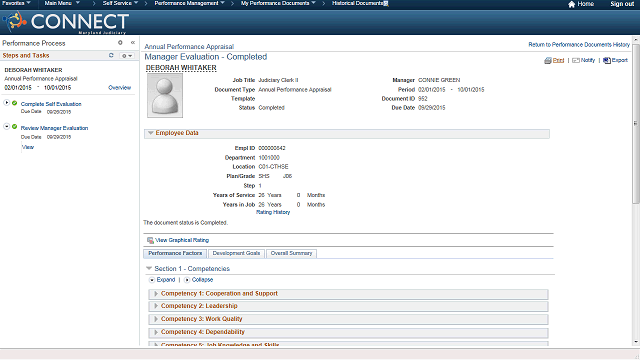Open My Performance Documents breadcrumb menu
Viewport: 640px width, 360px height.
[x=278, y=3]
